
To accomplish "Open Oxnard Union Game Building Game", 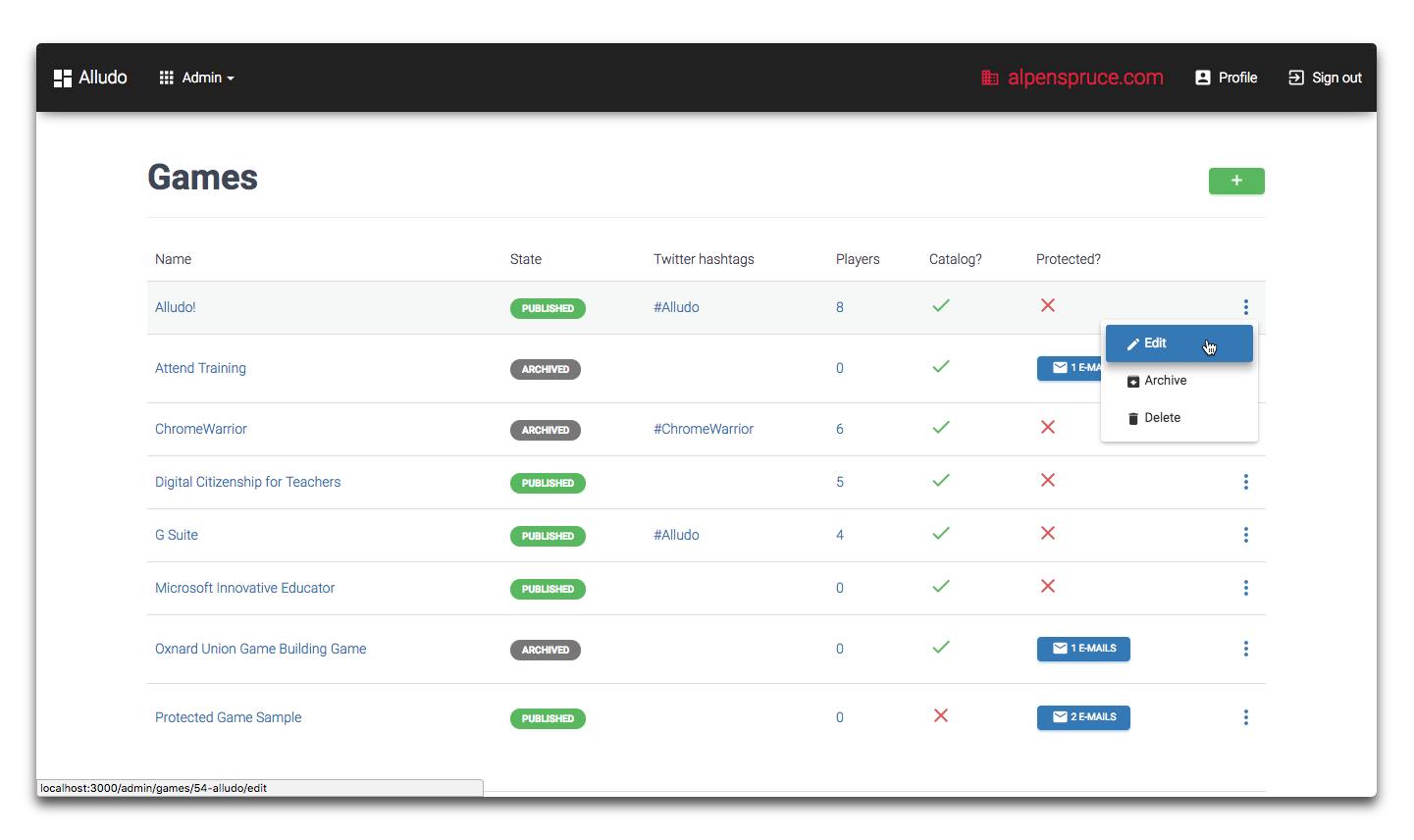I will click(x=261, y=649).
